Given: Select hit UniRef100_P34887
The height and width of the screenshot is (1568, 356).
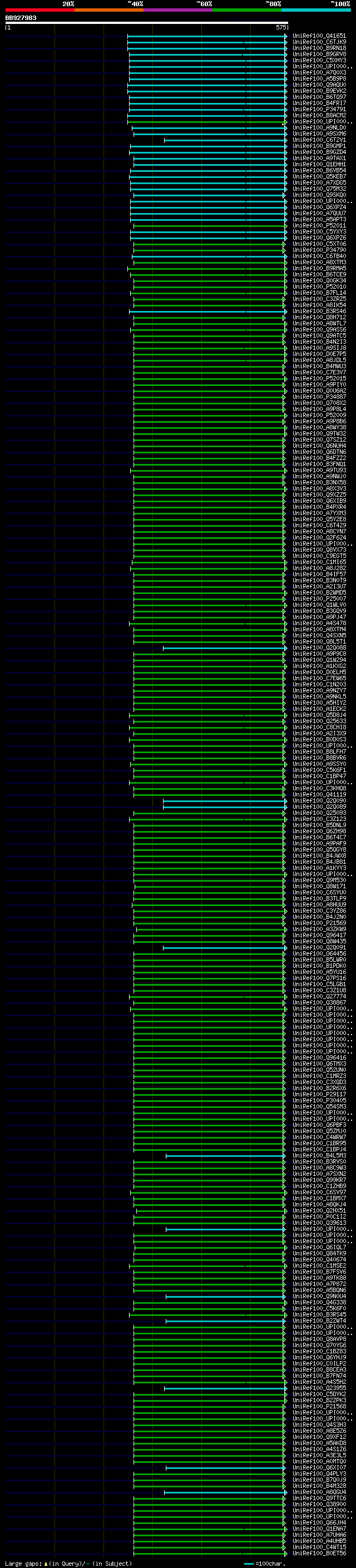Looking at the screenshot, I should pos(319,397).
